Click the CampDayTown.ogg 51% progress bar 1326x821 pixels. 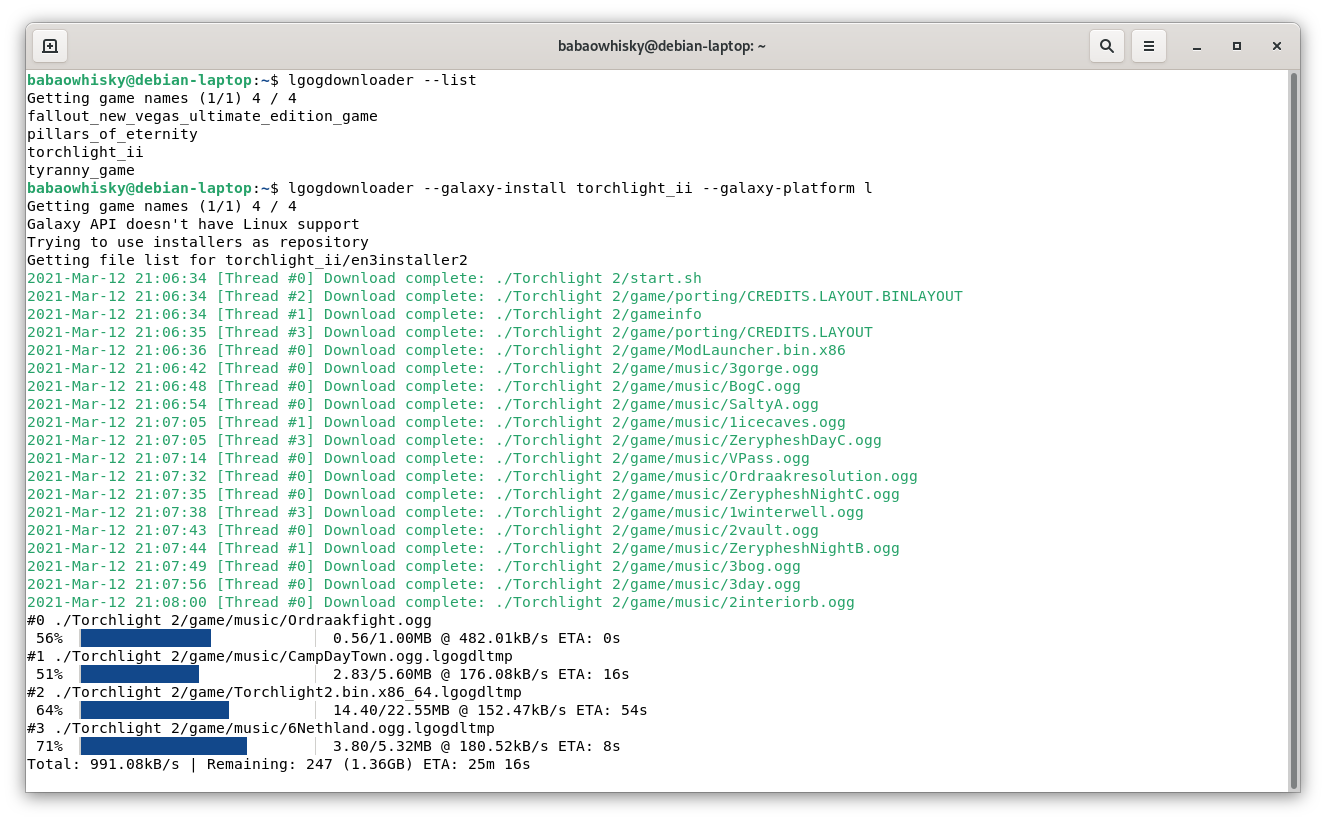coord(198,674)
